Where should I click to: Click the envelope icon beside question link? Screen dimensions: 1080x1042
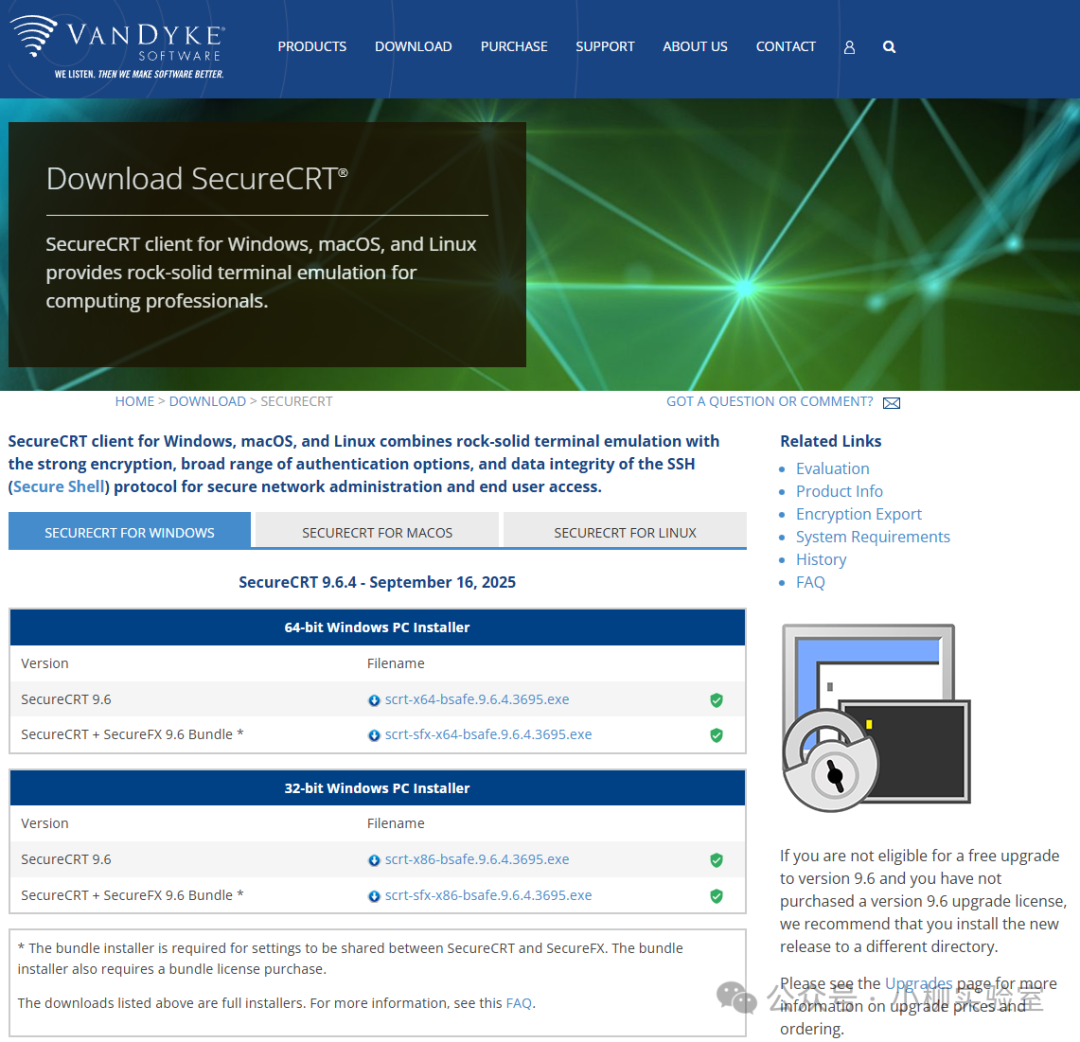891,403
